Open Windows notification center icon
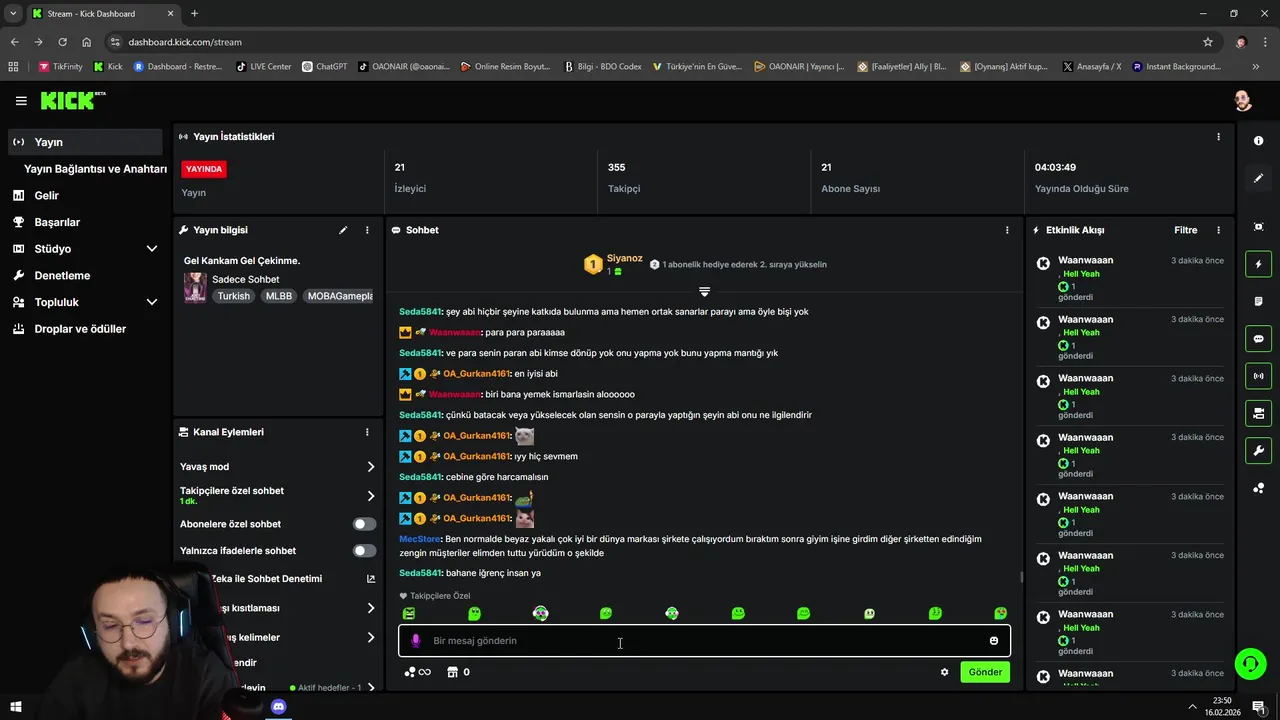 click(x=1258, y=707)
